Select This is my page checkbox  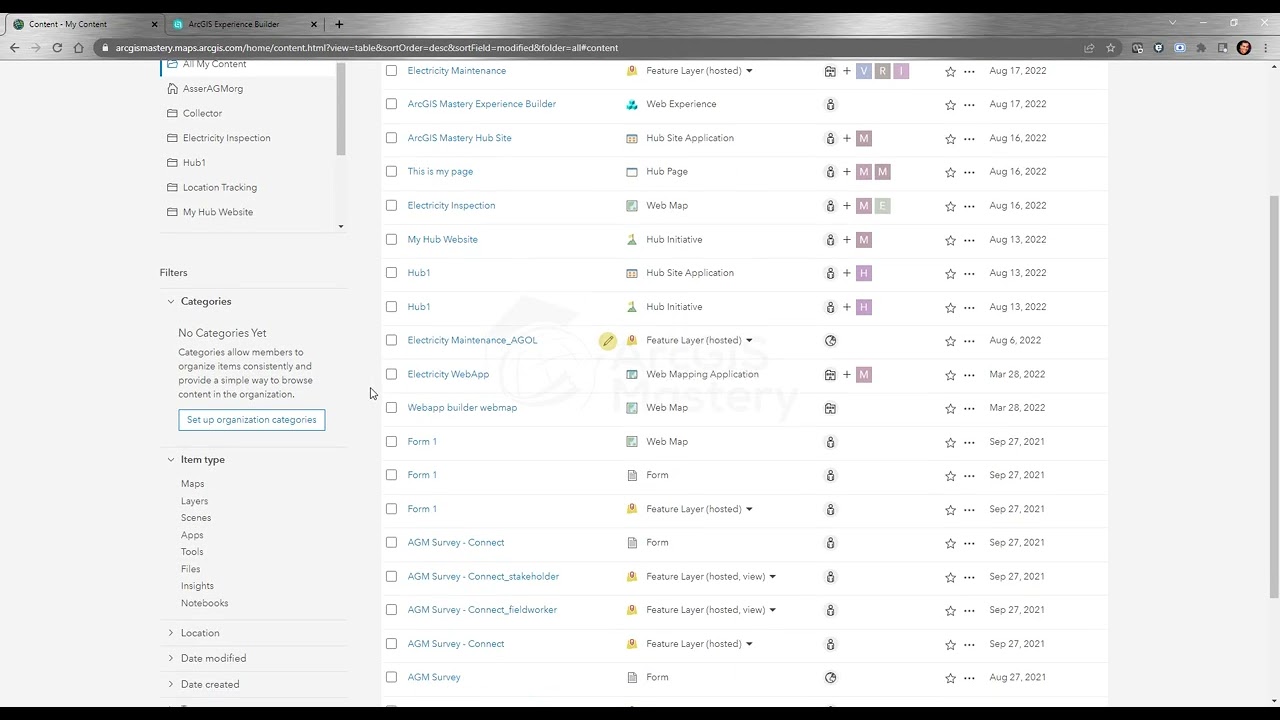pos(391,172)
